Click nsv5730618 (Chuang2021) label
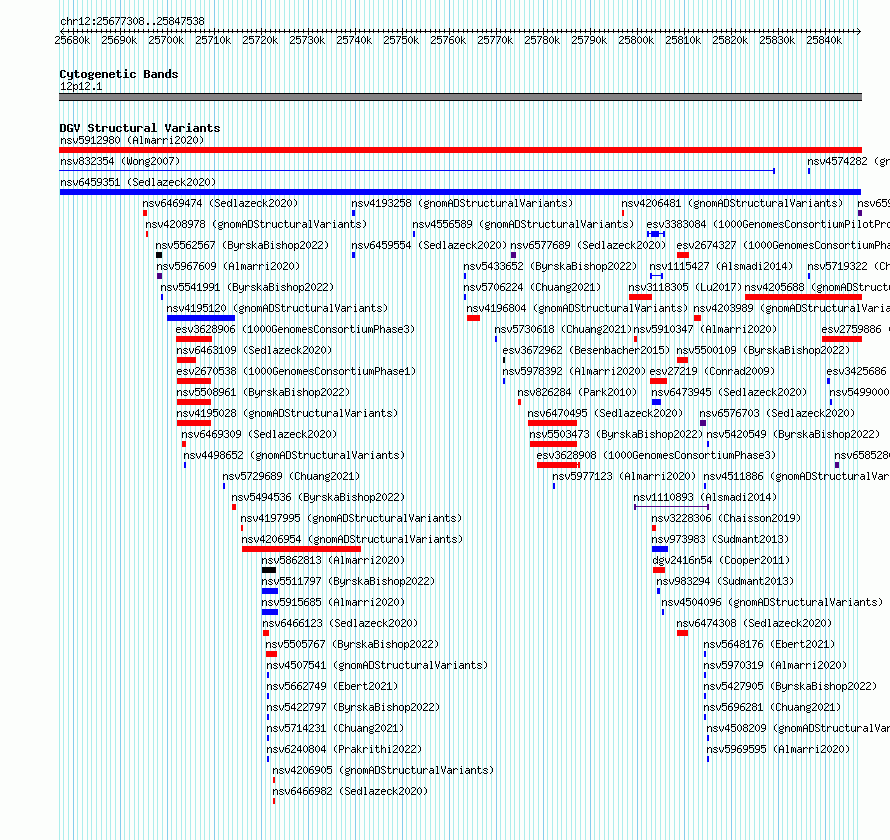 coord(563,329)
